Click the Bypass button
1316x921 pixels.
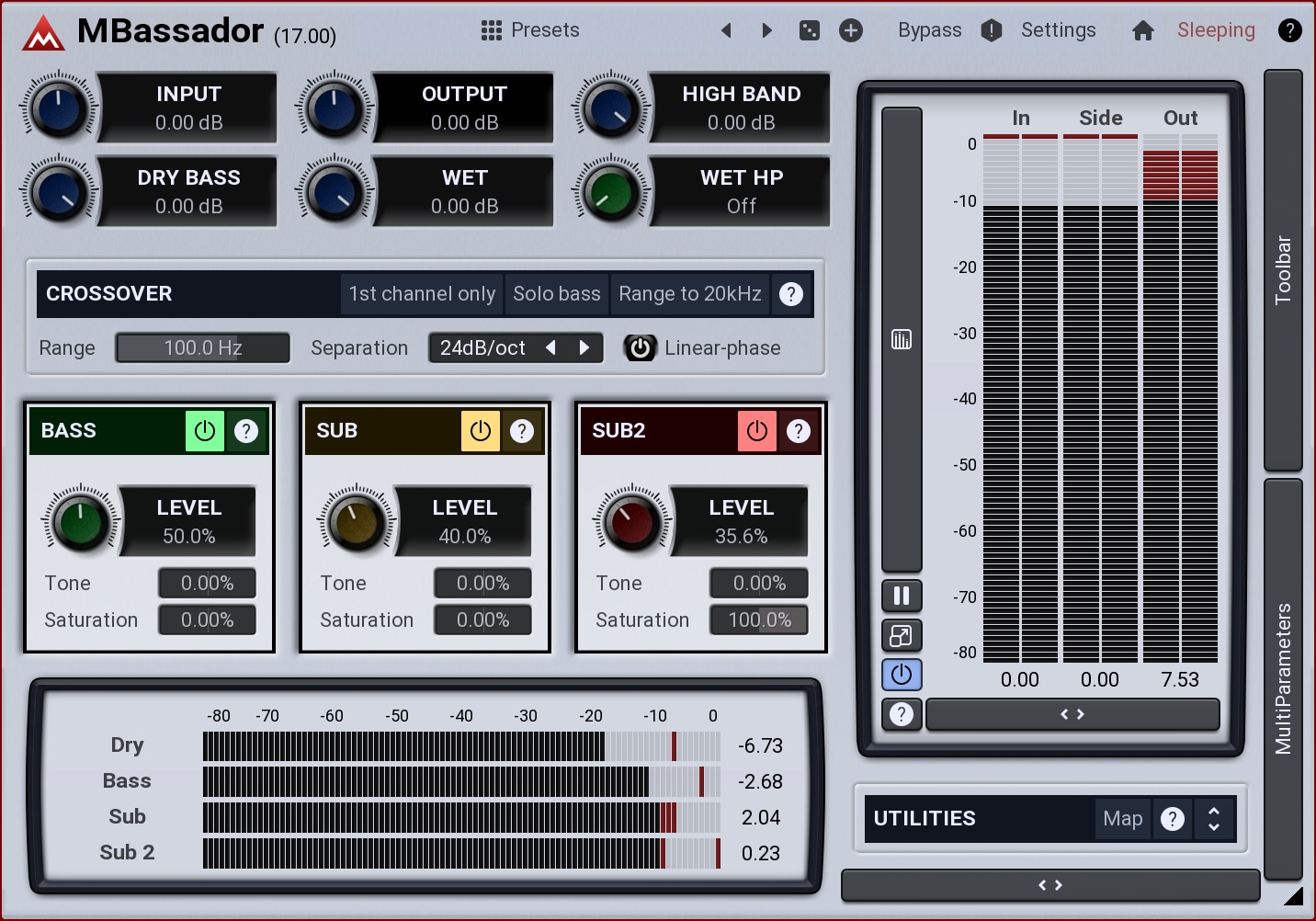click(x=929, y=30)
